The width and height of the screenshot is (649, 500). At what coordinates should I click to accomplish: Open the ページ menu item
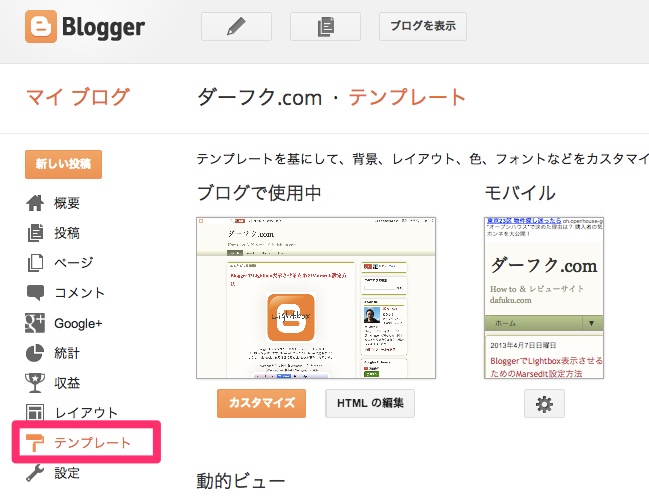tap(74, 262)
